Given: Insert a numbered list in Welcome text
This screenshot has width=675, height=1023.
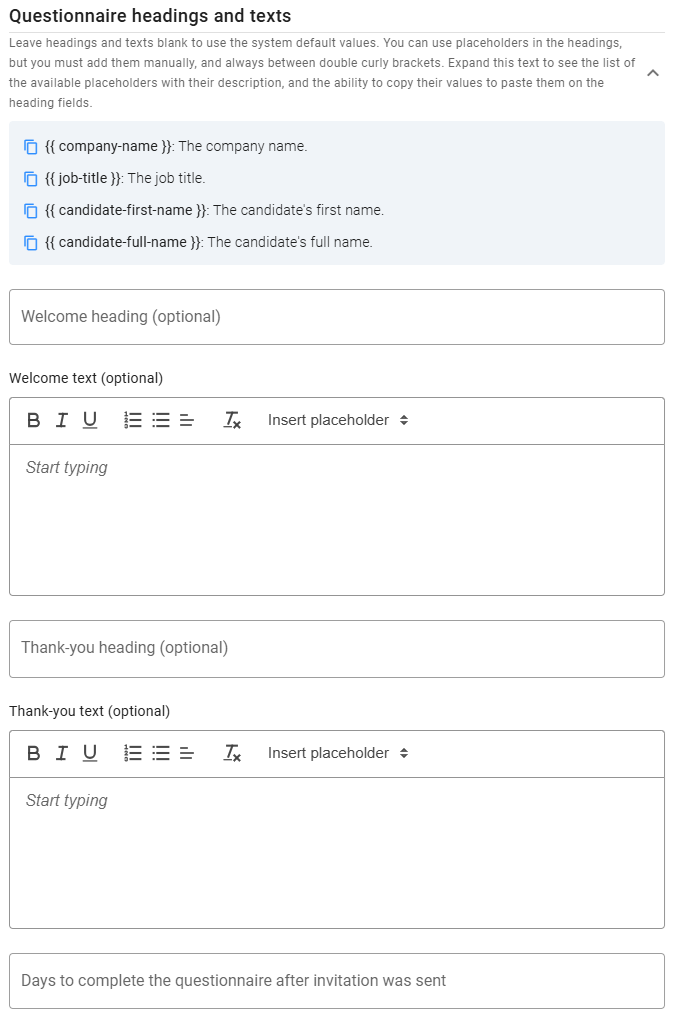Looking at the screenshot, I should 132,420.
